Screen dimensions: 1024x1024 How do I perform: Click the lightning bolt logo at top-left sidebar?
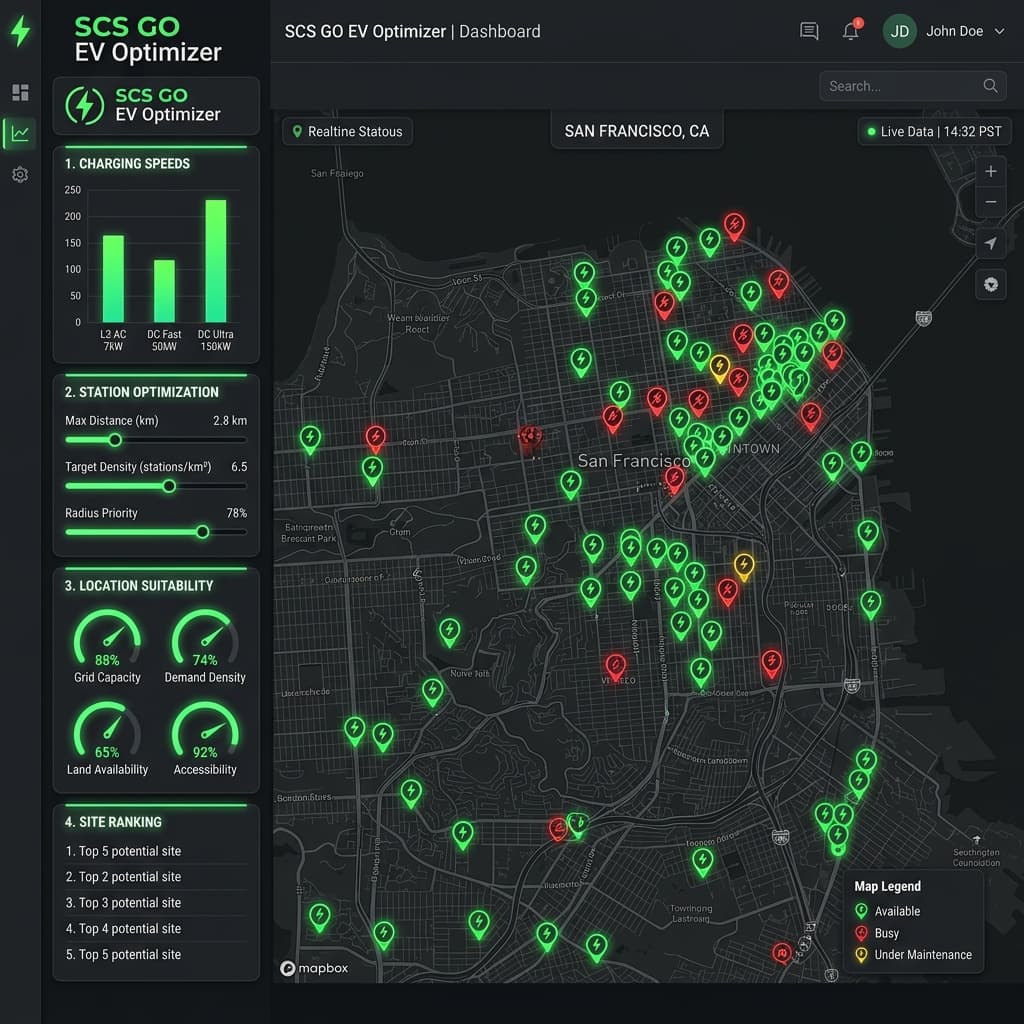click(x=21, y=31)
